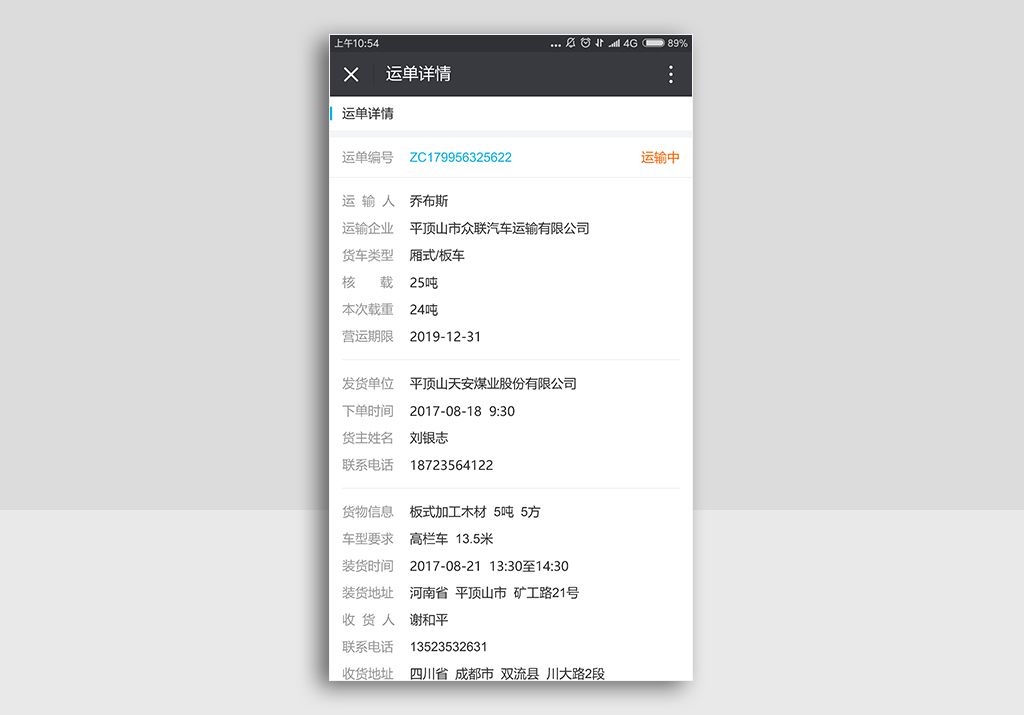Tap the signal strength bars icon
This screenshot has width=1024, height=715.
[x=613, y=43]
